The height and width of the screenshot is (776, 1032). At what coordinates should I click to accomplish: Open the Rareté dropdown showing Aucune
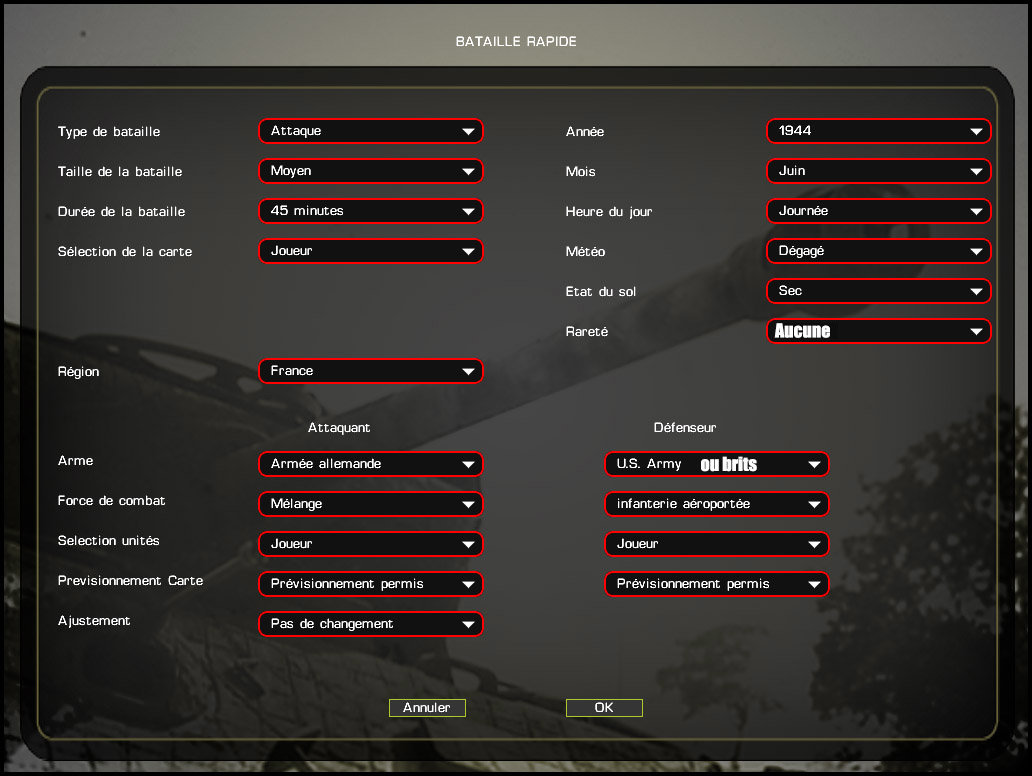[879, 331]
